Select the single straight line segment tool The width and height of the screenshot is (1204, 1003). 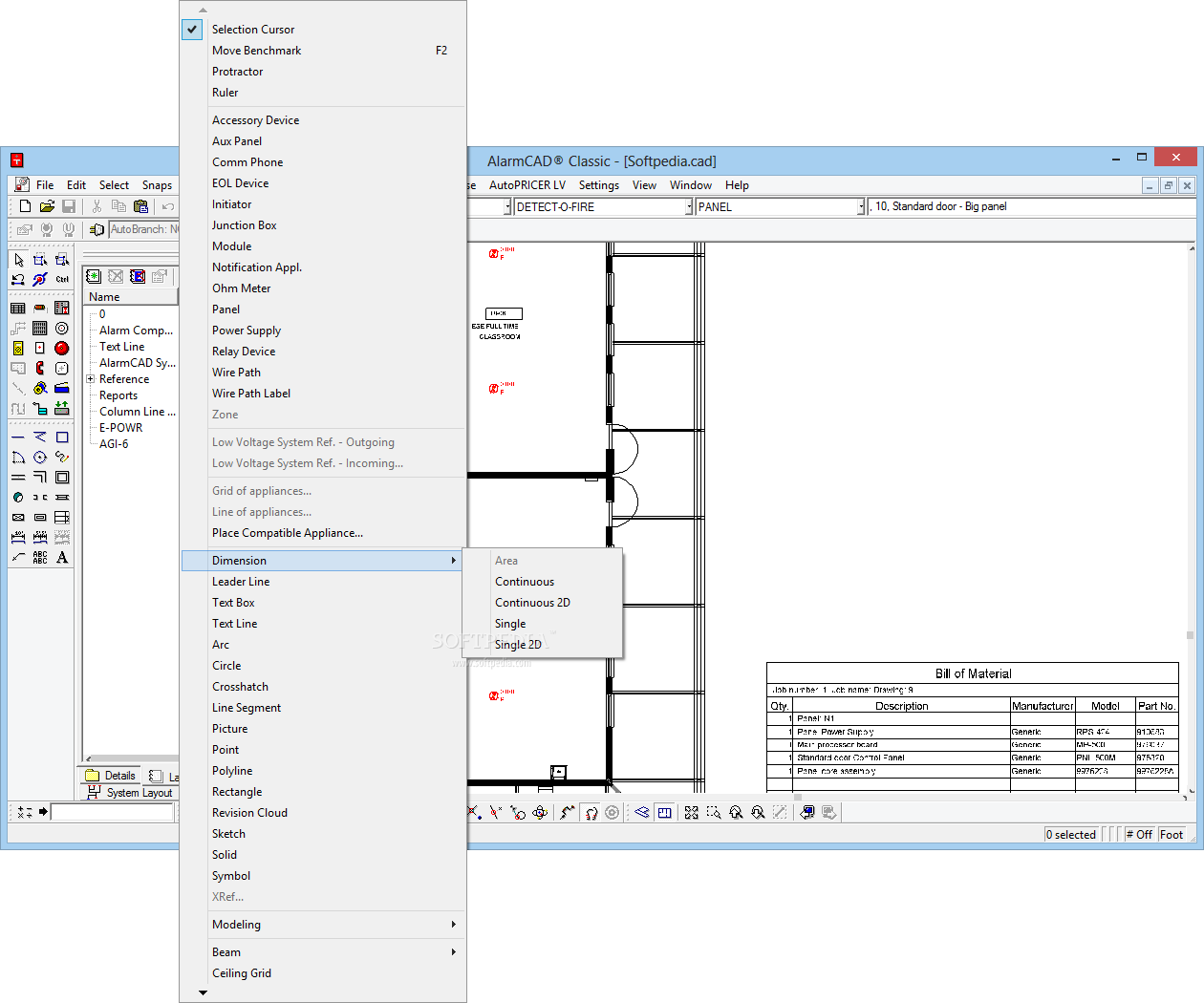pos(18,437)
